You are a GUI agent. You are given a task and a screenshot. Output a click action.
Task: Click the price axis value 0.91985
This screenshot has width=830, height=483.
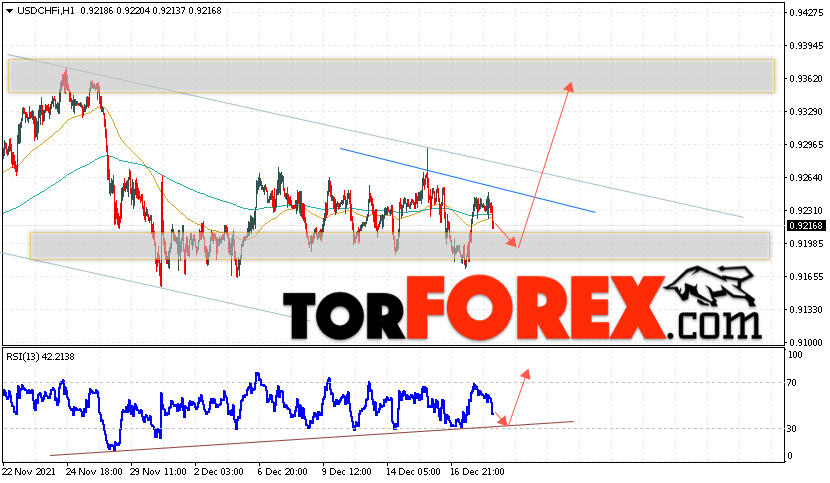coord(806,243)
